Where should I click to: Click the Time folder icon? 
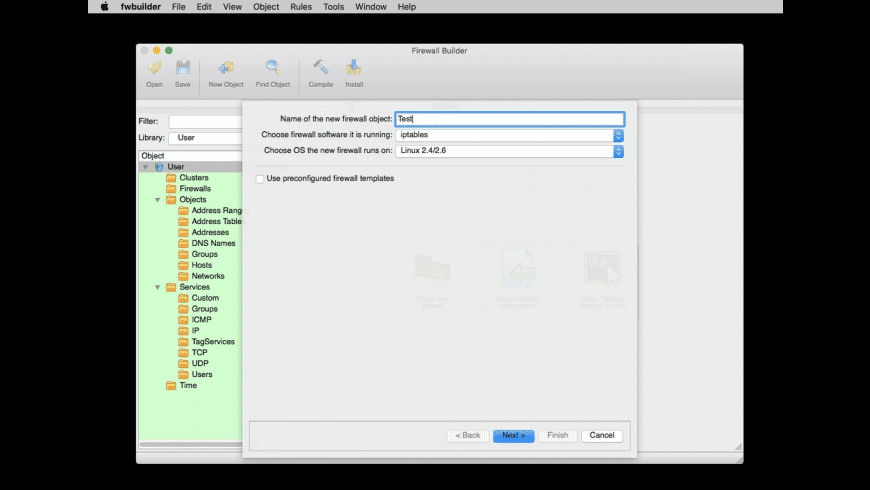coord(171,385)
